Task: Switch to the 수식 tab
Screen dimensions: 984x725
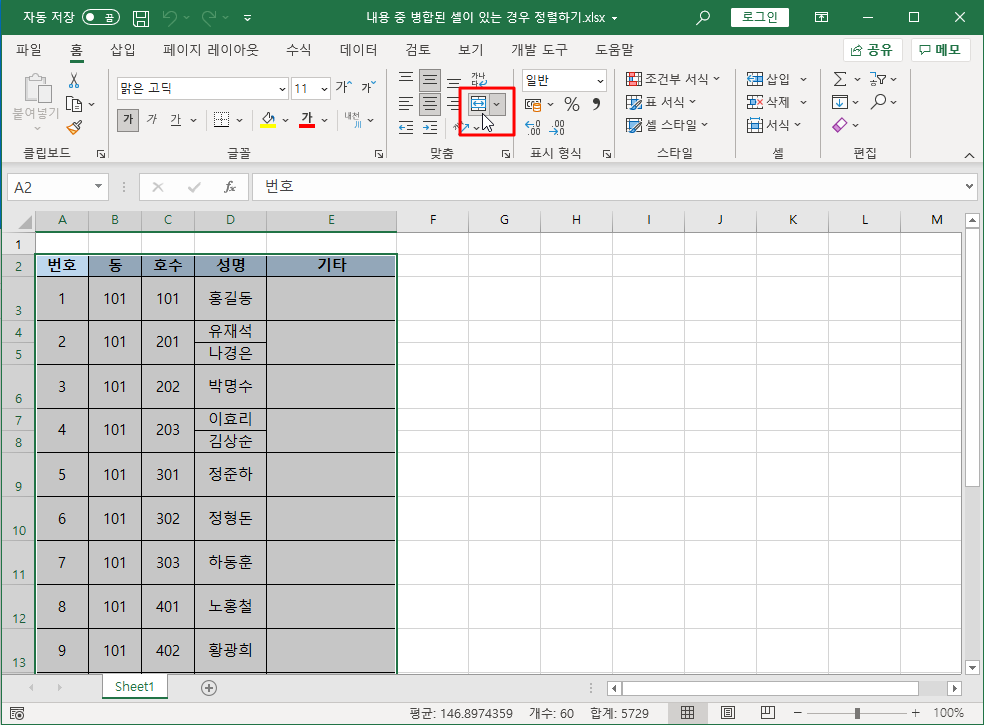Action: click(298, 50)
